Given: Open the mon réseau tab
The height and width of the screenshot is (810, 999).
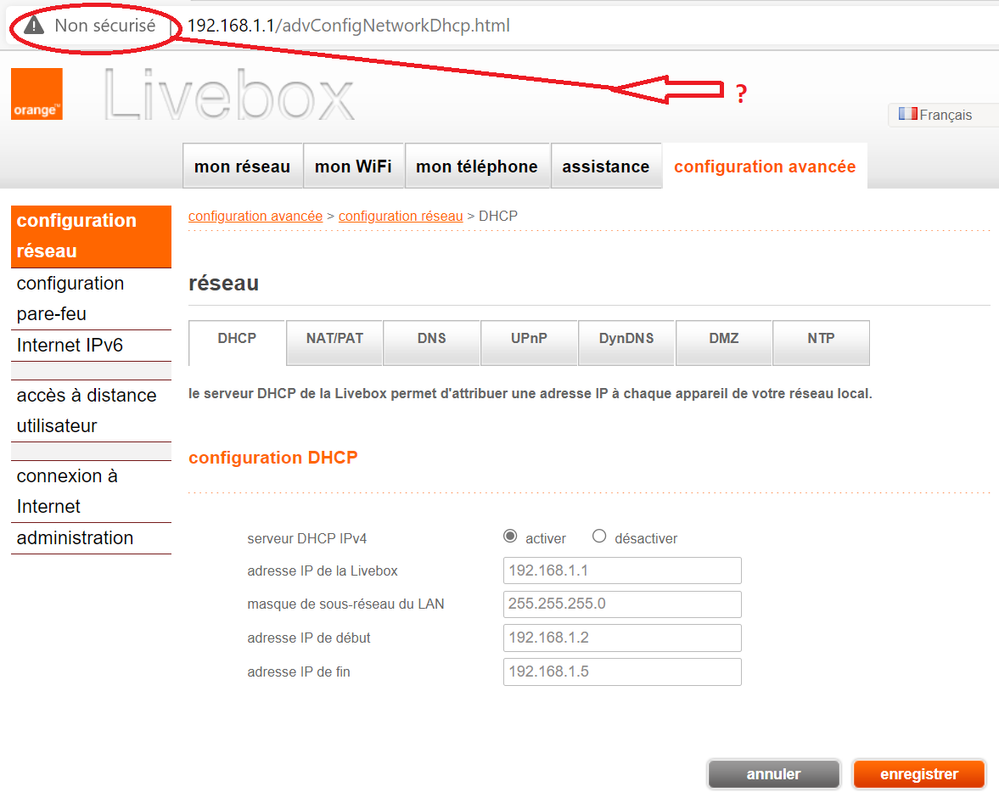Looking at the screenshot, I should (x=242, y=166).
